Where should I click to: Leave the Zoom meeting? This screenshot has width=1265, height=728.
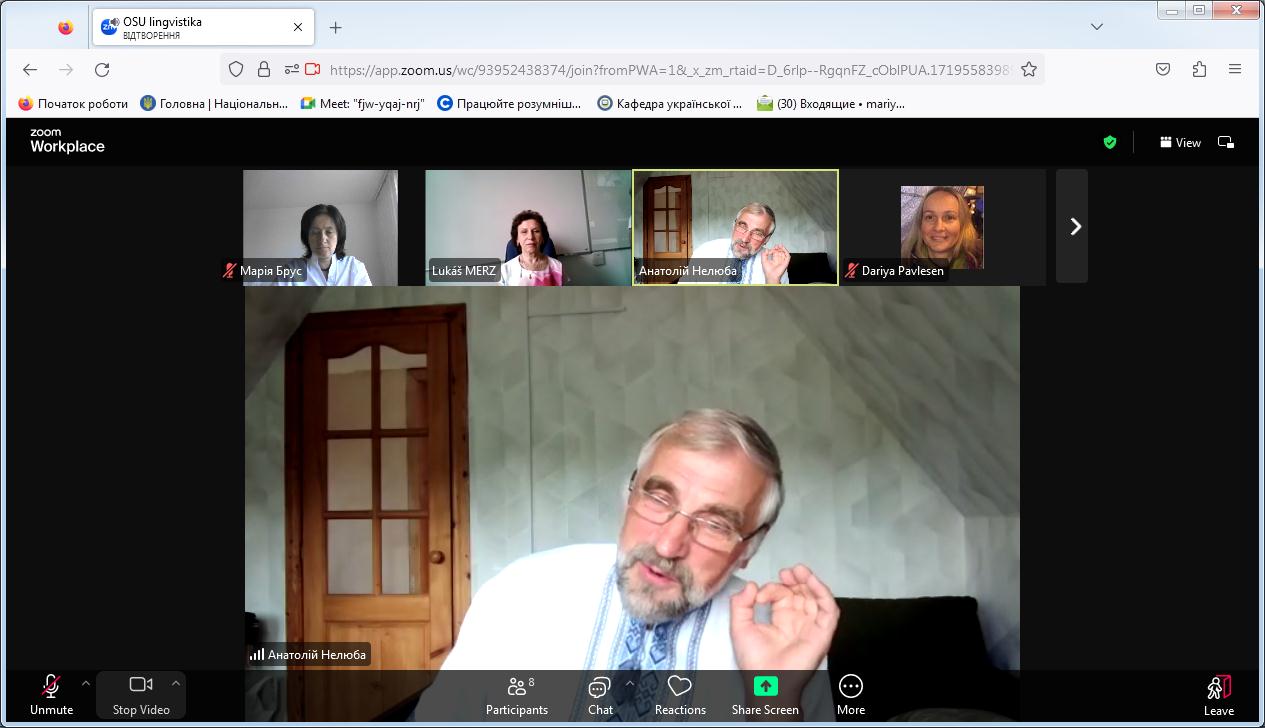click(1218, 695)
